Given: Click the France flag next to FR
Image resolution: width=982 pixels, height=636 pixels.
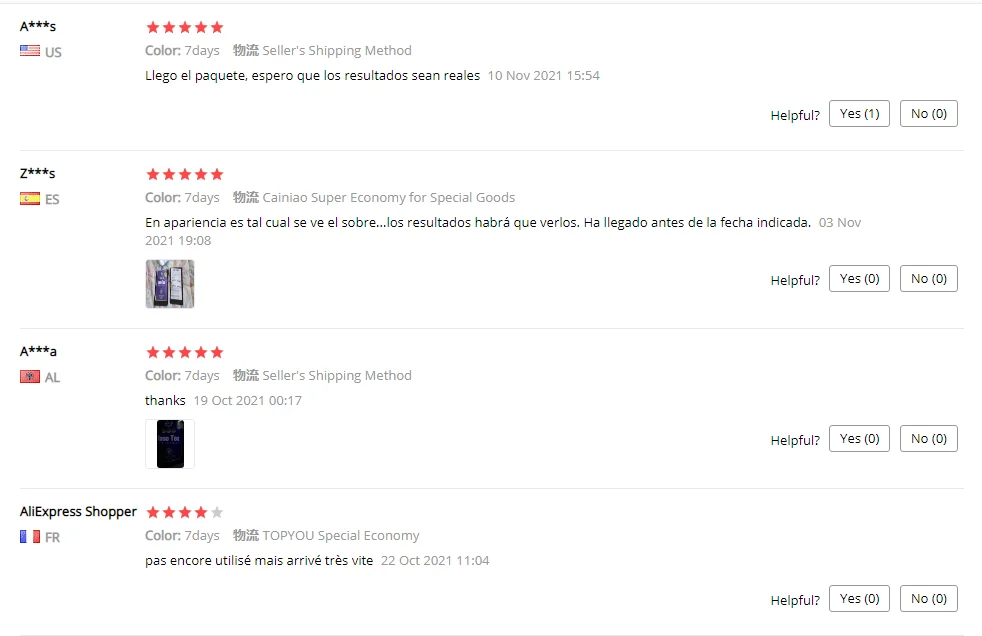Looking at the screenshot, I should [29, 536].
